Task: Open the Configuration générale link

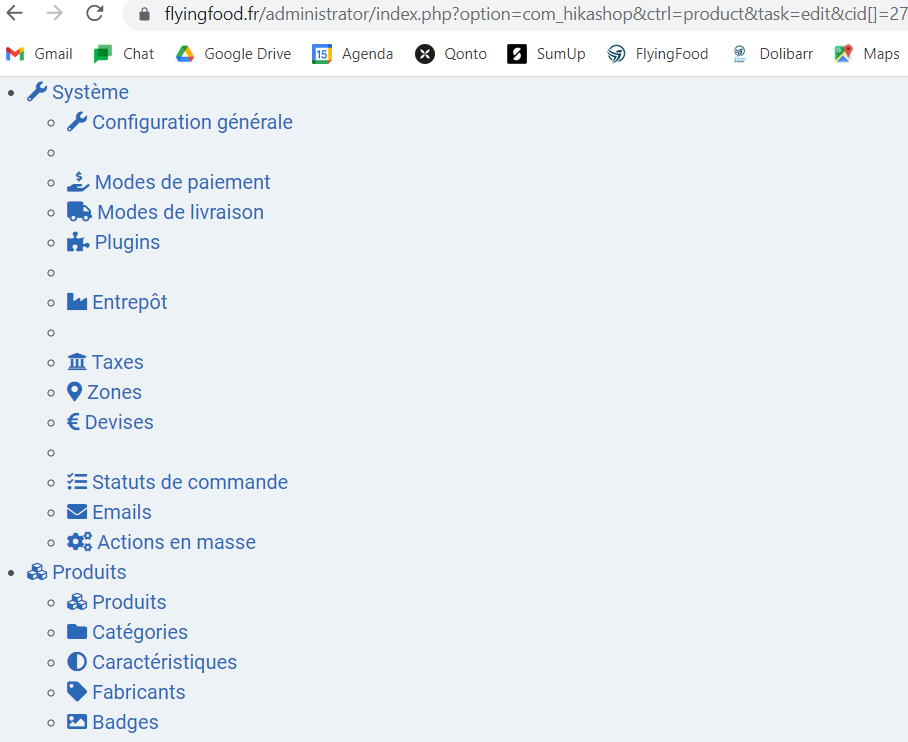Action: (192, 122)
